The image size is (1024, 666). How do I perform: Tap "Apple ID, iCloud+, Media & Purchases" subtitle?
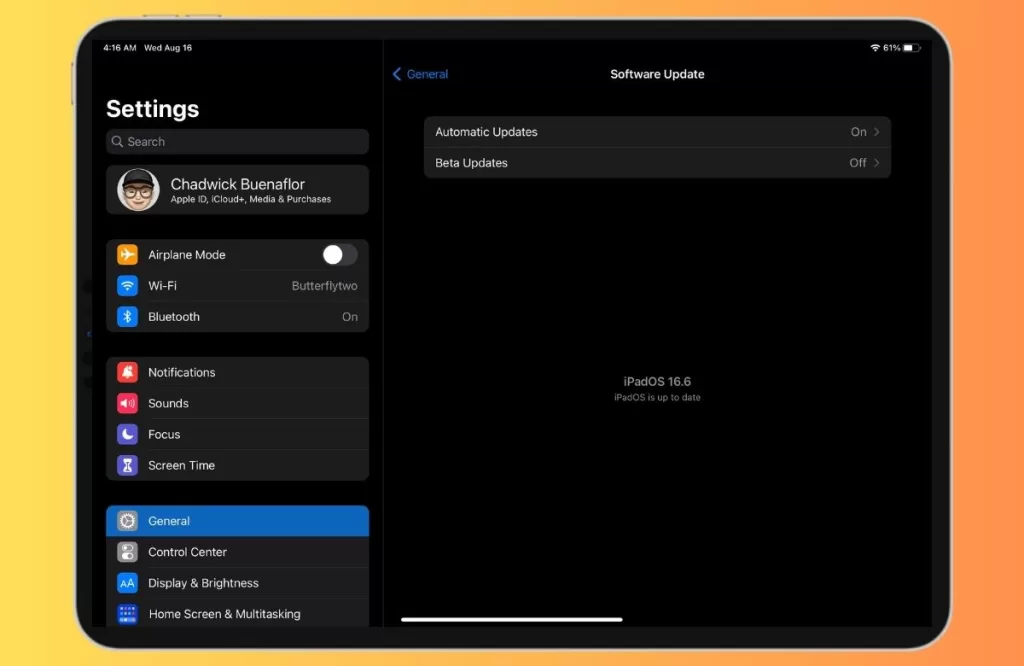251,199
